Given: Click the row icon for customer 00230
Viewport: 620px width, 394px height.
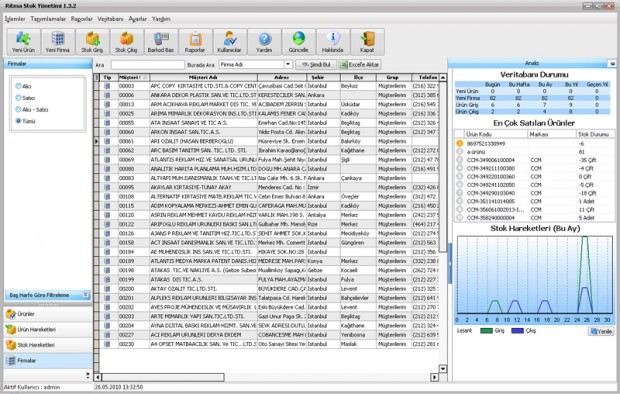Looking at the screenshot, I should pos(107,344).
